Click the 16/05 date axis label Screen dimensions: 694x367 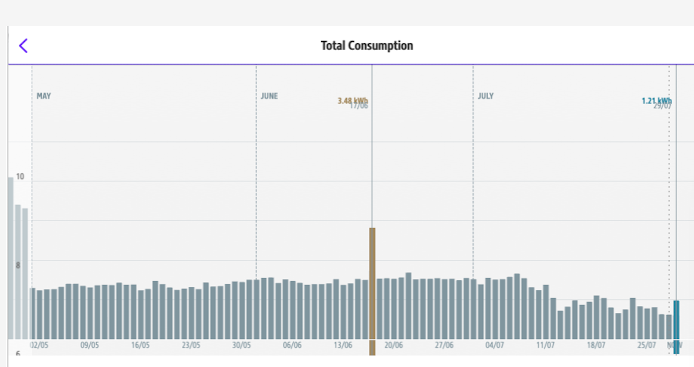(140, 345)
